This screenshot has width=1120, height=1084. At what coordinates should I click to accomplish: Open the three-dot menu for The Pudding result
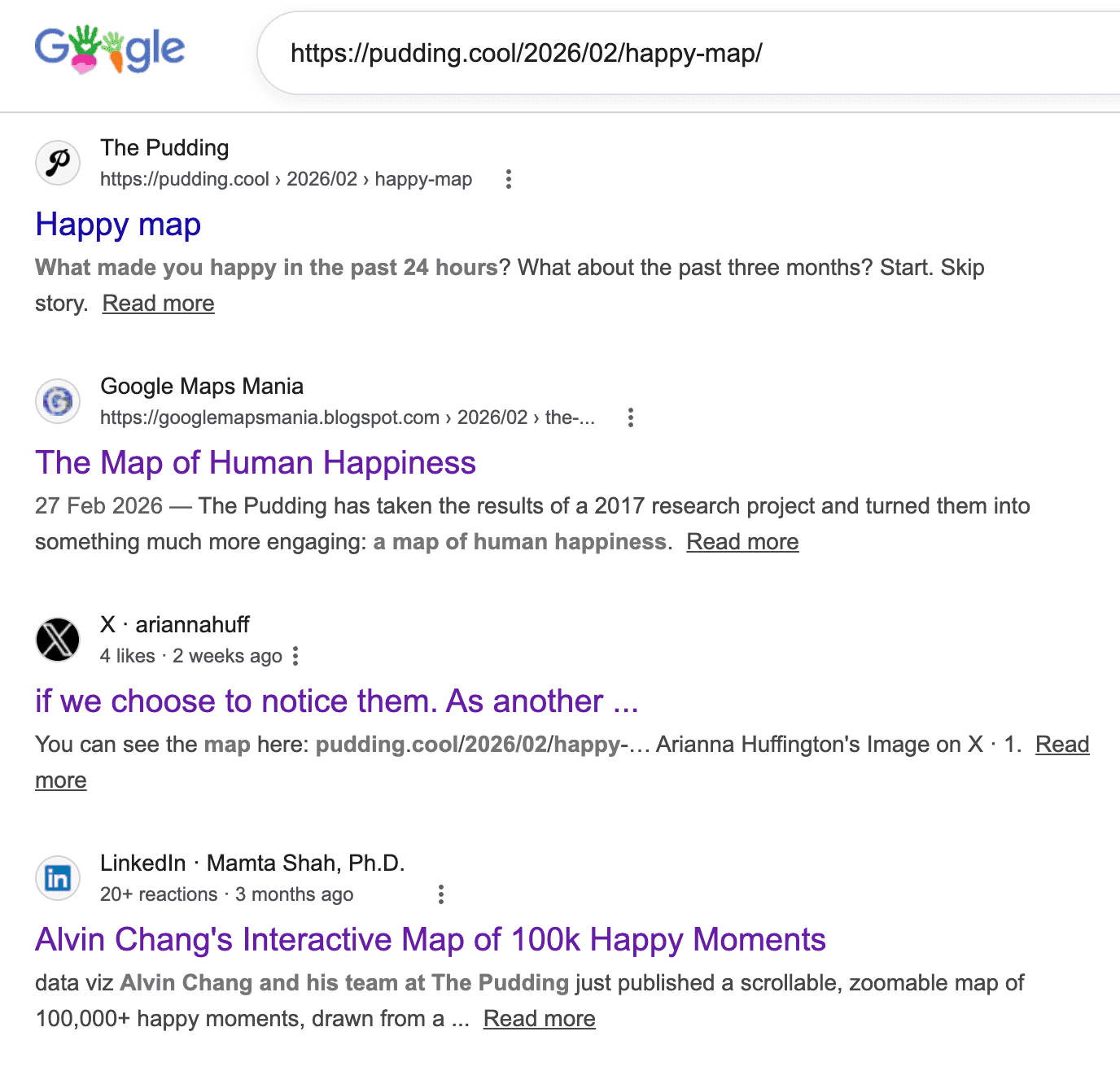click(509, 179)
